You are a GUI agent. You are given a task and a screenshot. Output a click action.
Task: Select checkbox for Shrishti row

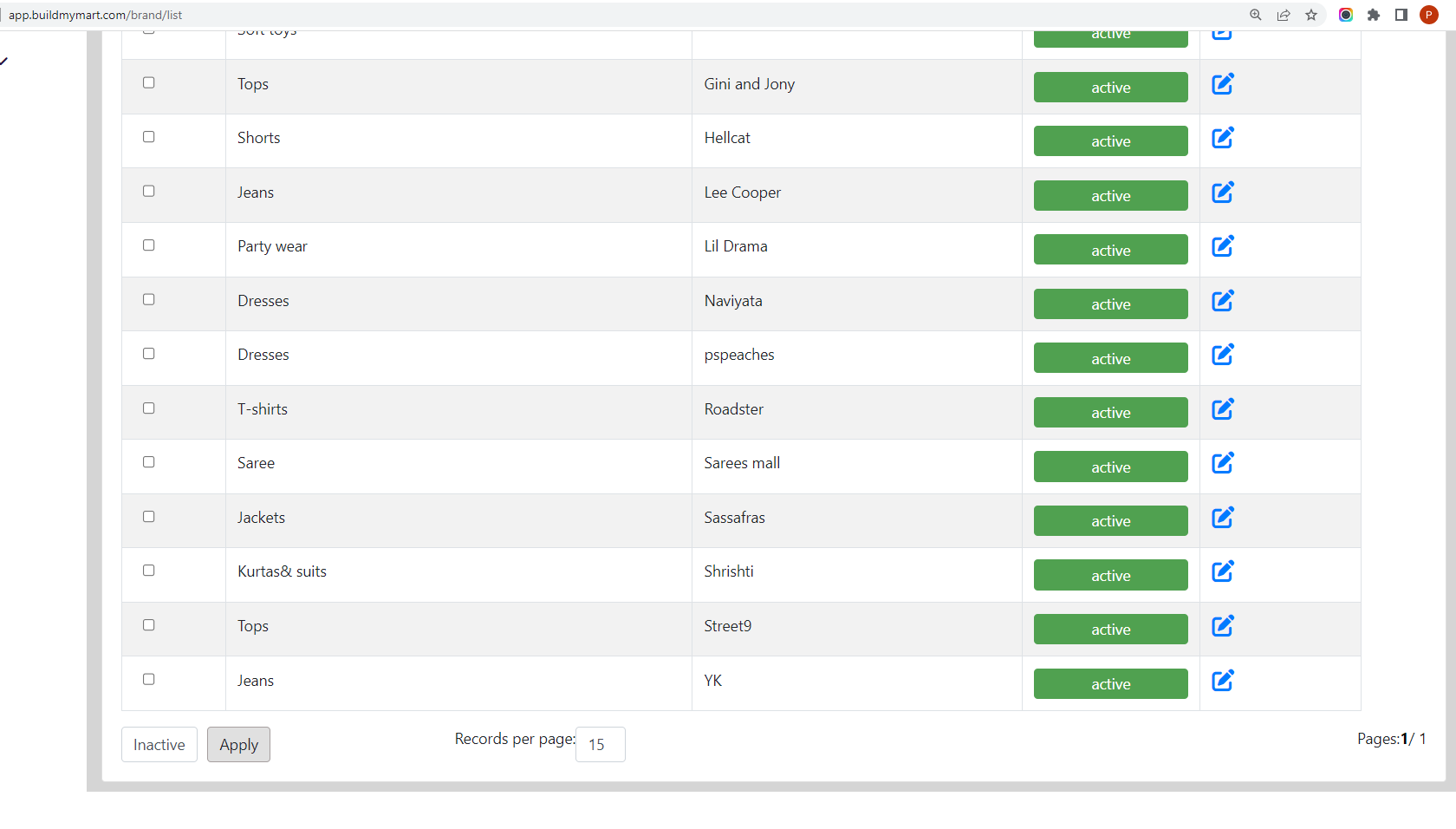click(149, 571)
